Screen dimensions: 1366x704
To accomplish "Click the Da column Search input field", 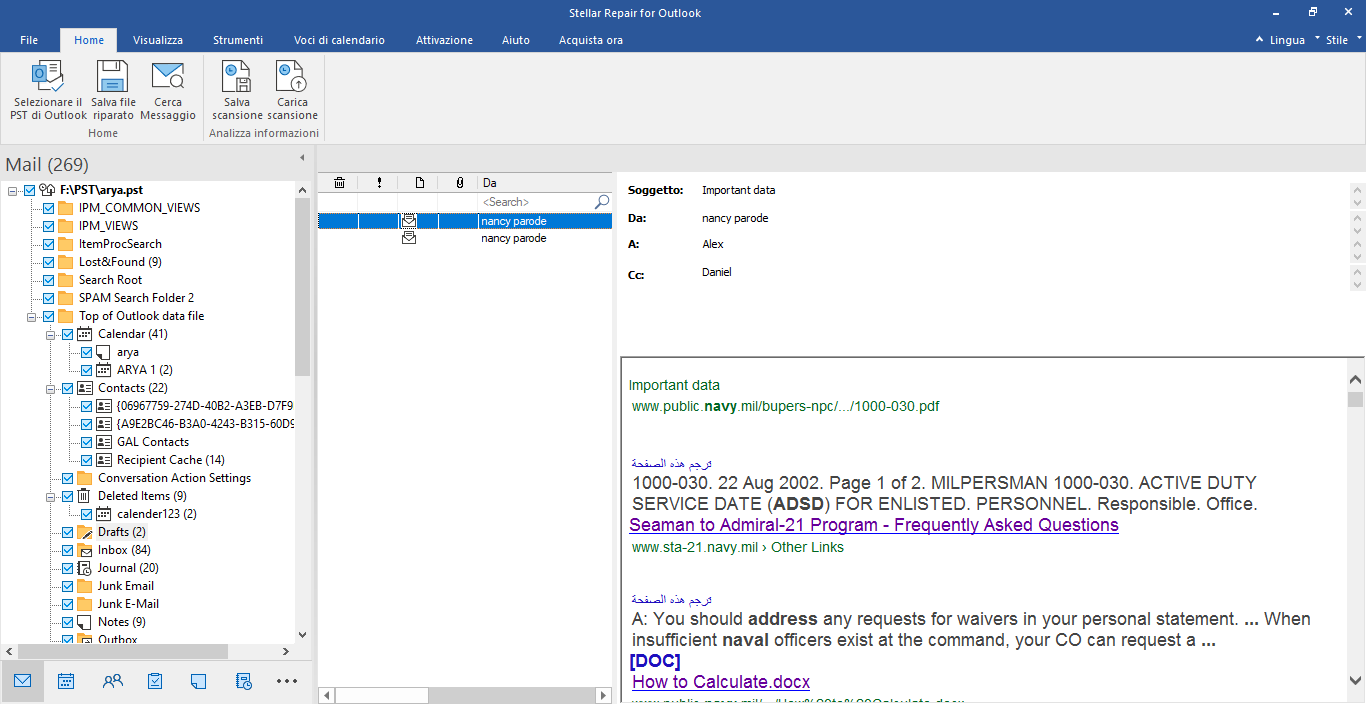I will pos(537,202).
